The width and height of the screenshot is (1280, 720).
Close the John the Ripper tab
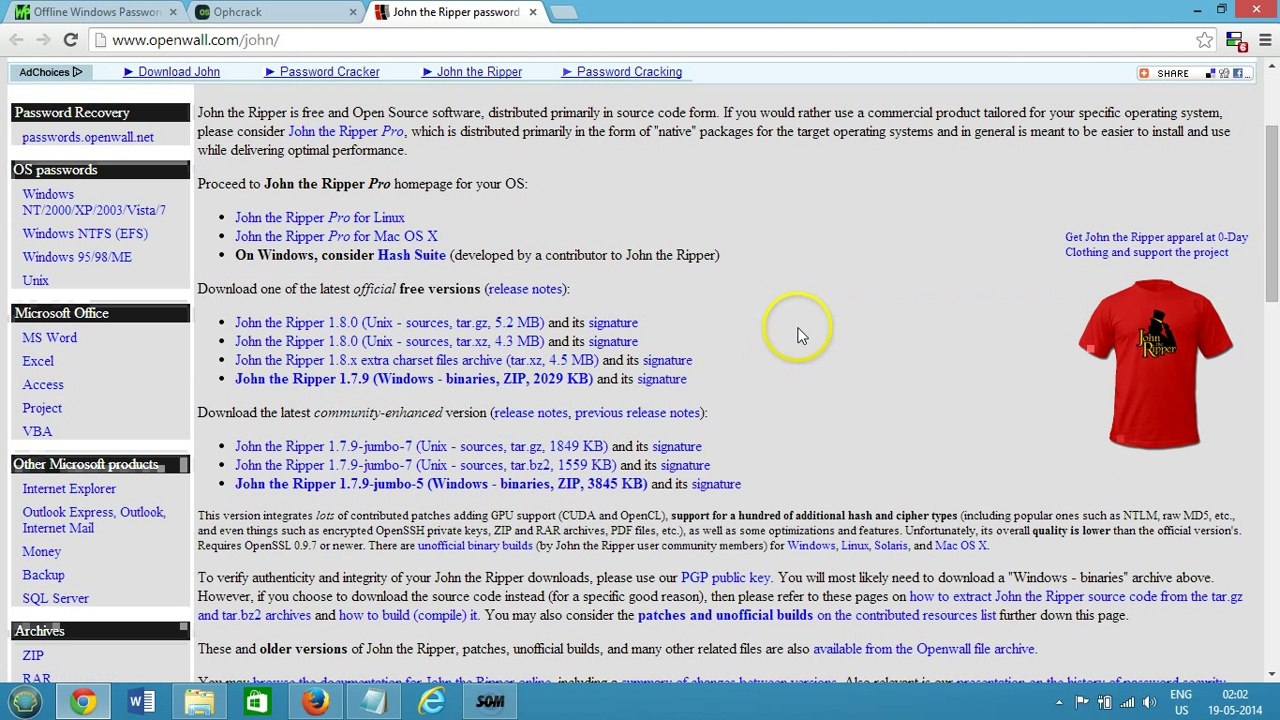pyautogui.click(x=533, y=12)
